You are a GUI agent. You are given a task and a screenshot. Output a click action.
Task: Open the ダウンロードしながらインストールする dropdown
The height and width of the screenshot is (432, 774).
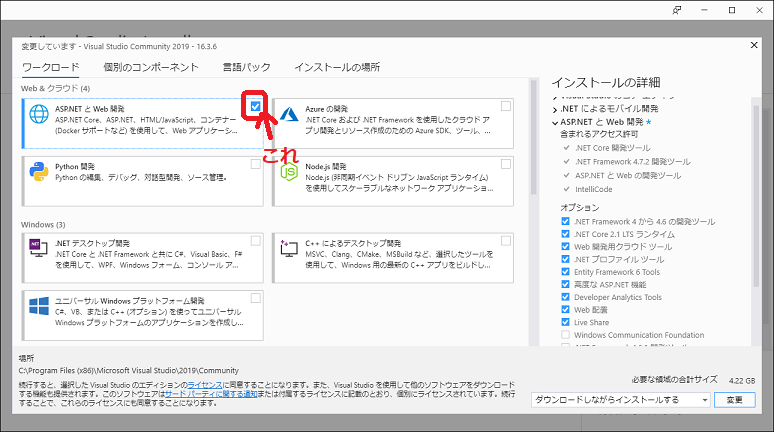pos(621,400)
